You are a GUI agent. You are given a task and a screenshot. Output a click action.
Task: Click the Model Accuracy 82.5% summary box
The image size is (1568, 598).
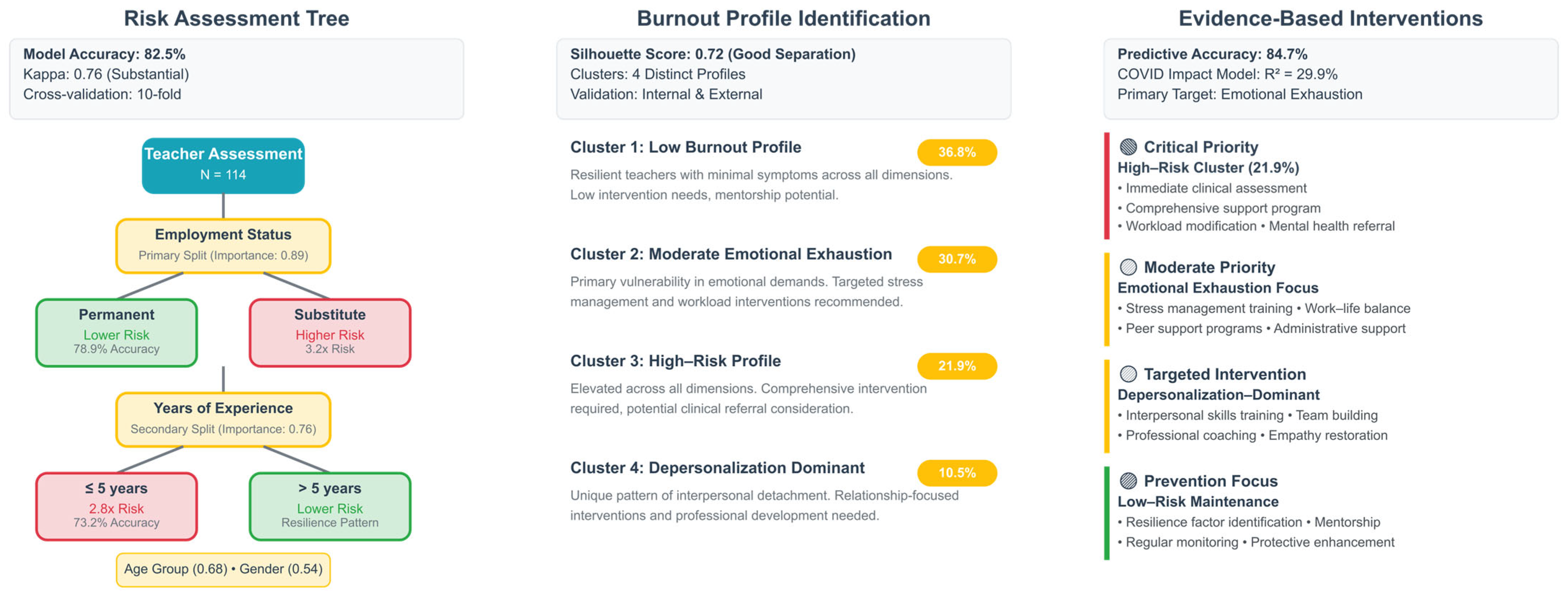pos(237,79)
